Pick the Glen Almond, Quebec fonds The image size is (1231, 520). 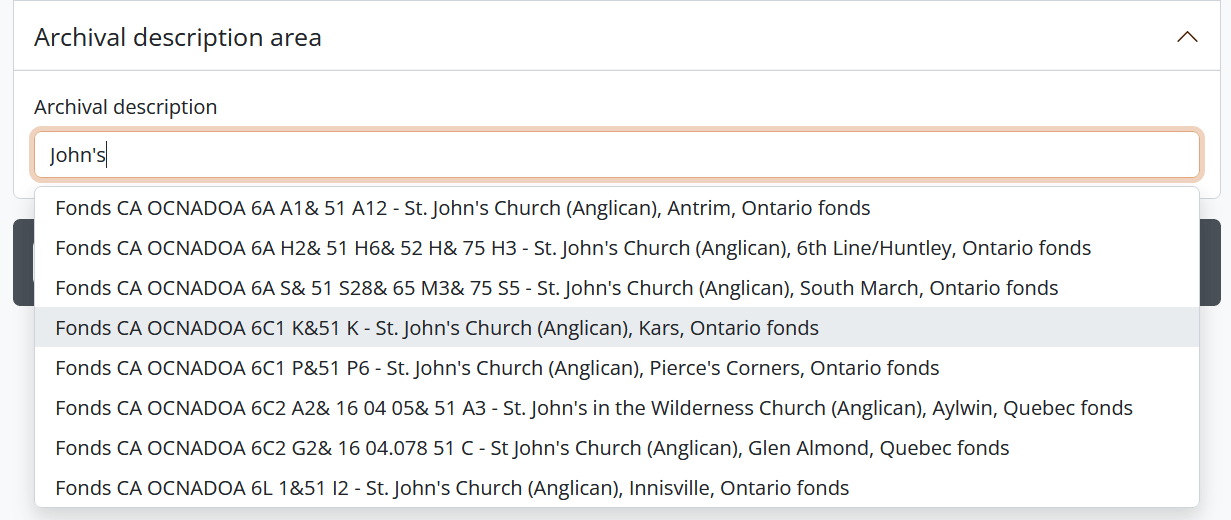[532, 448]
